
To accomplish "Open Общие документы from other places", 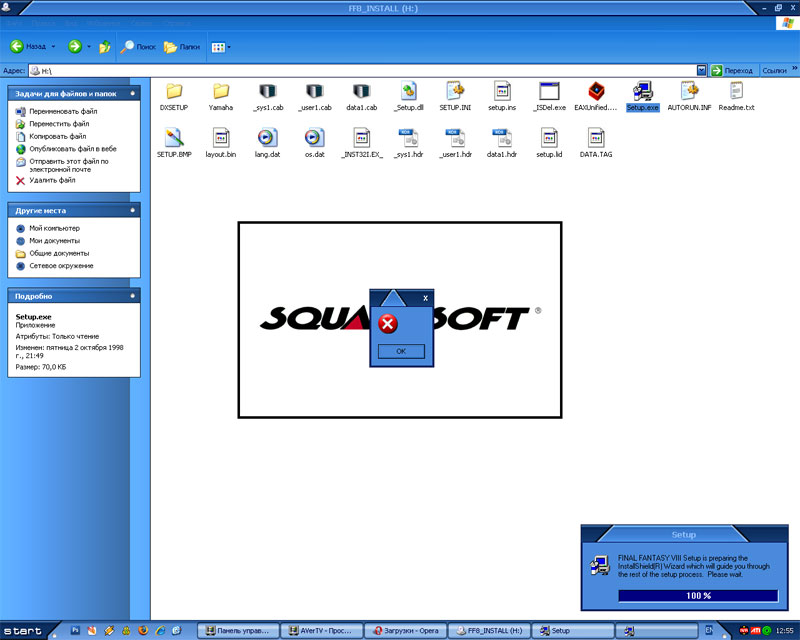I will (59, 253).
